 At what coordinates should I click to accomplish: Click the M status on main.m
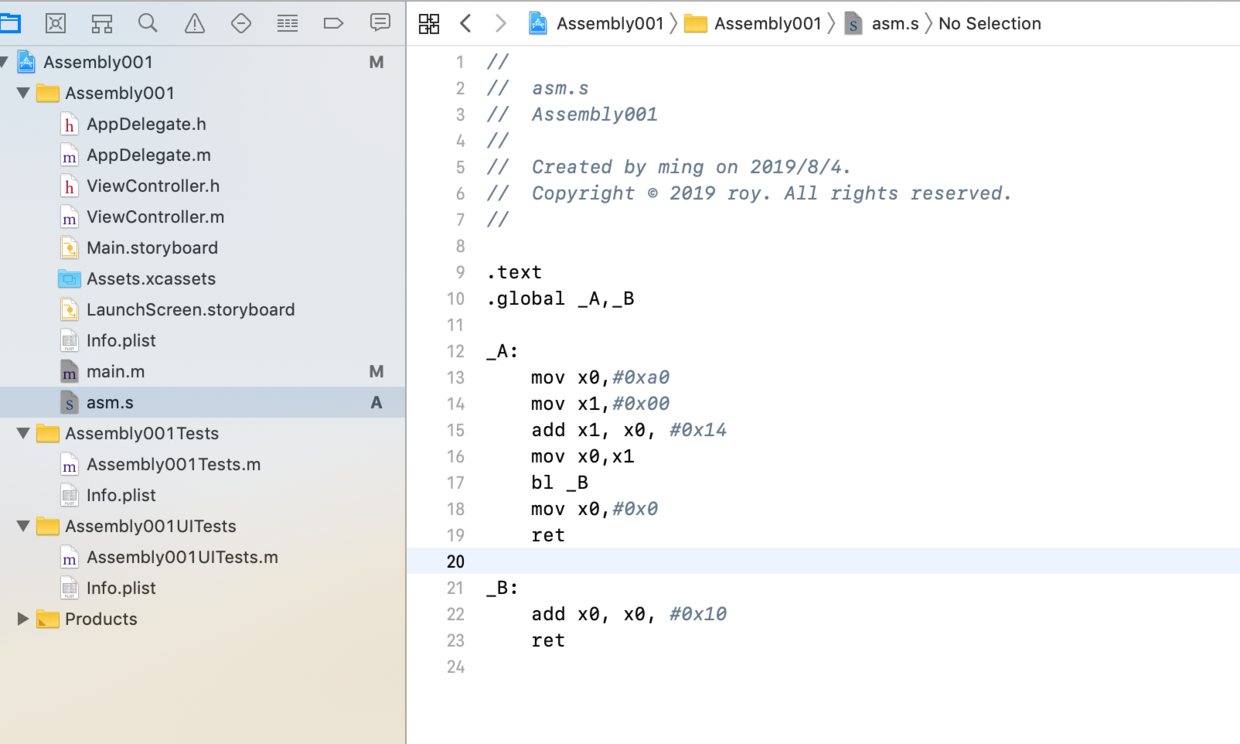(376, 372)
